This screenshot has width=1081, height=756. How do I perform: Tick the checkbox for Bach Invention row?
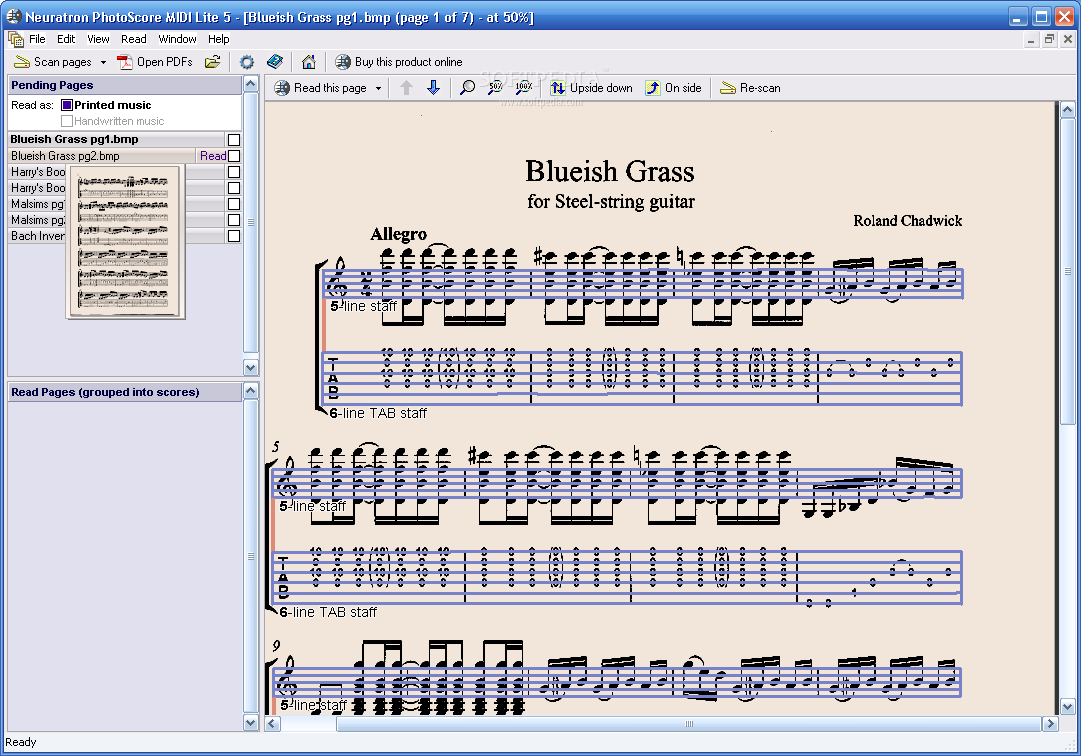[x=234, y=236]
